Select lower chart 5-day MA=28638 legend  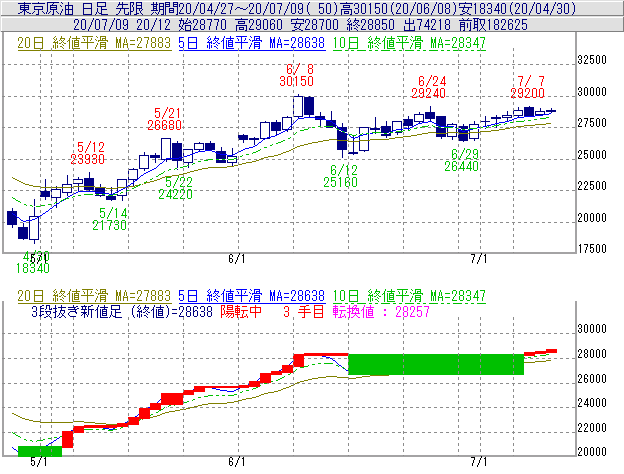[x=252, y=296]
